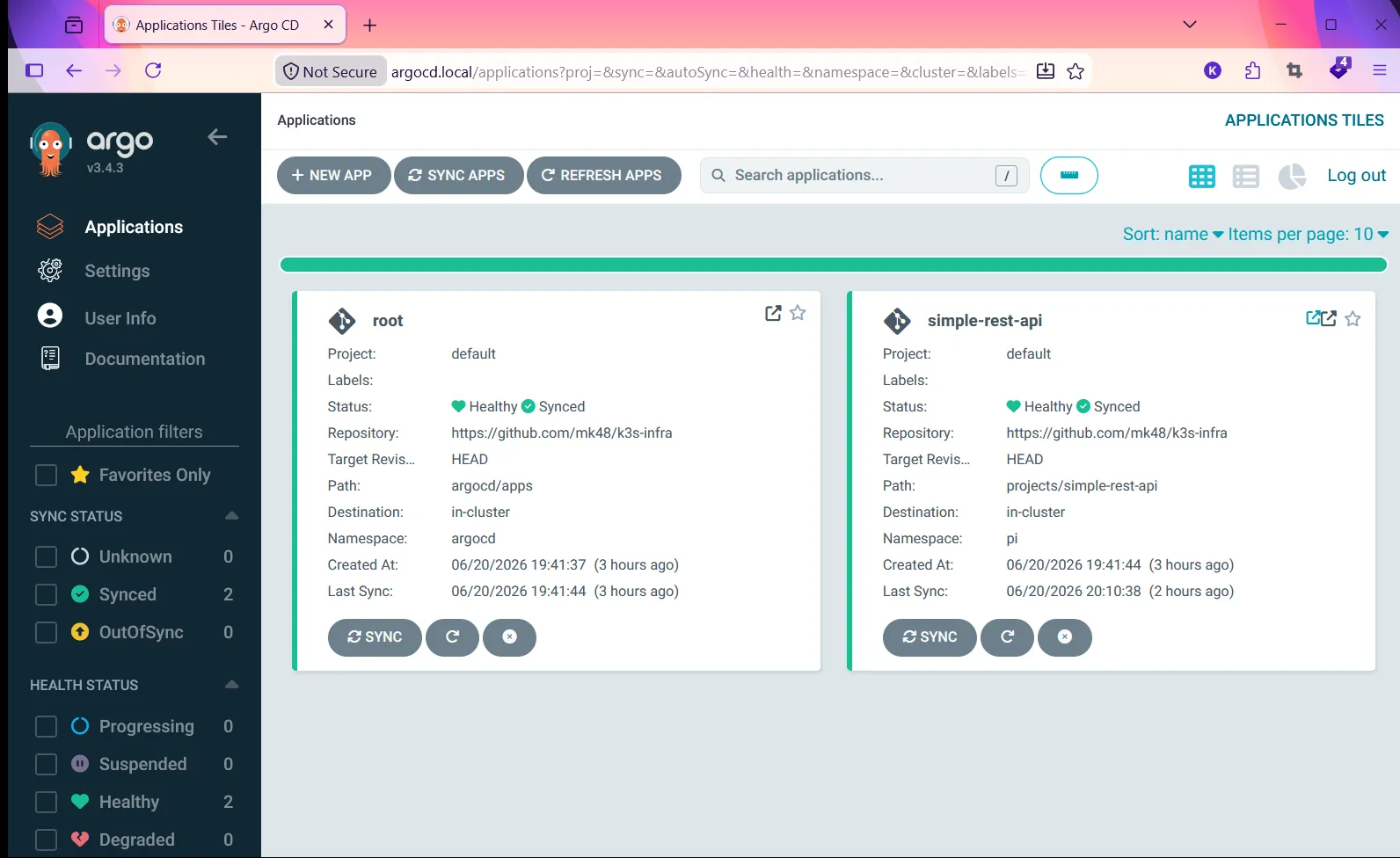Open a new browser tab
The image size is (1400, 858).
pos(370,25)
